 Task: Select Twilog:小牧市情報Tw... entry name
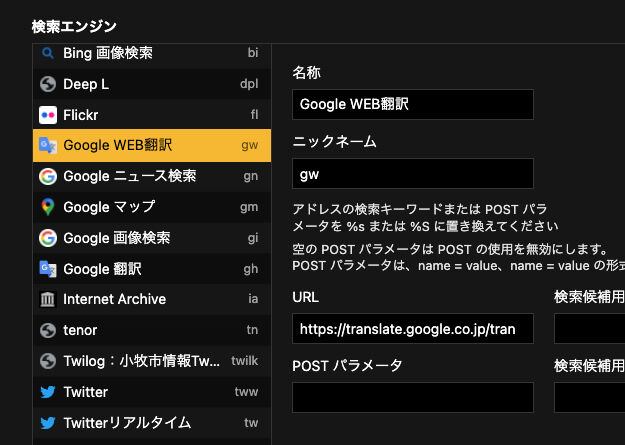click(142, 361)
